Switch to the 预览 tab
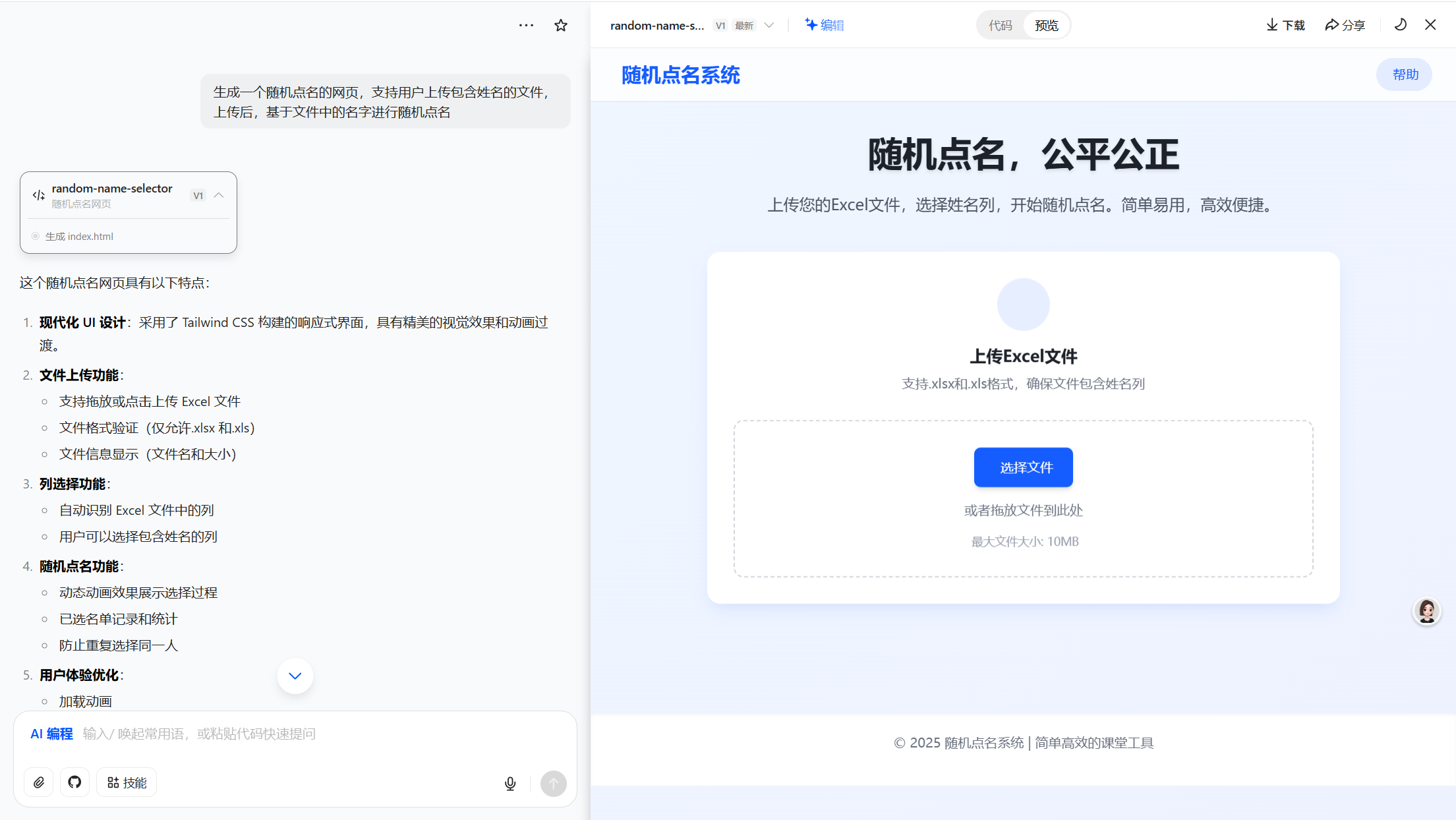The height and width of the screenshot is (820, 1456). 1046,25
